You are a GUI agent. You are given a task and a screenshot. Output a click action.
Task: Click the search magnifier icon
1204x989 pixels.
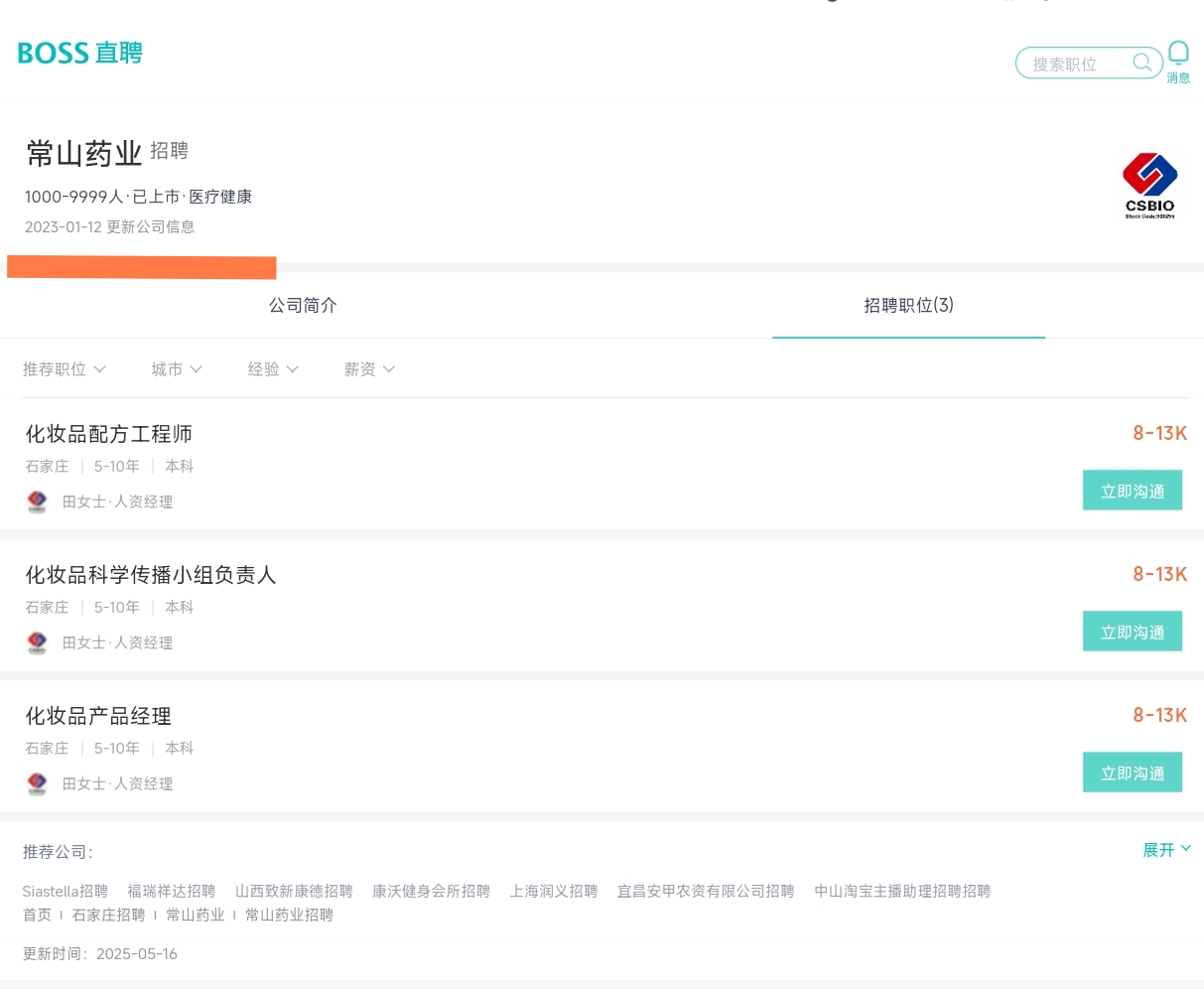tap(1142, 63)
